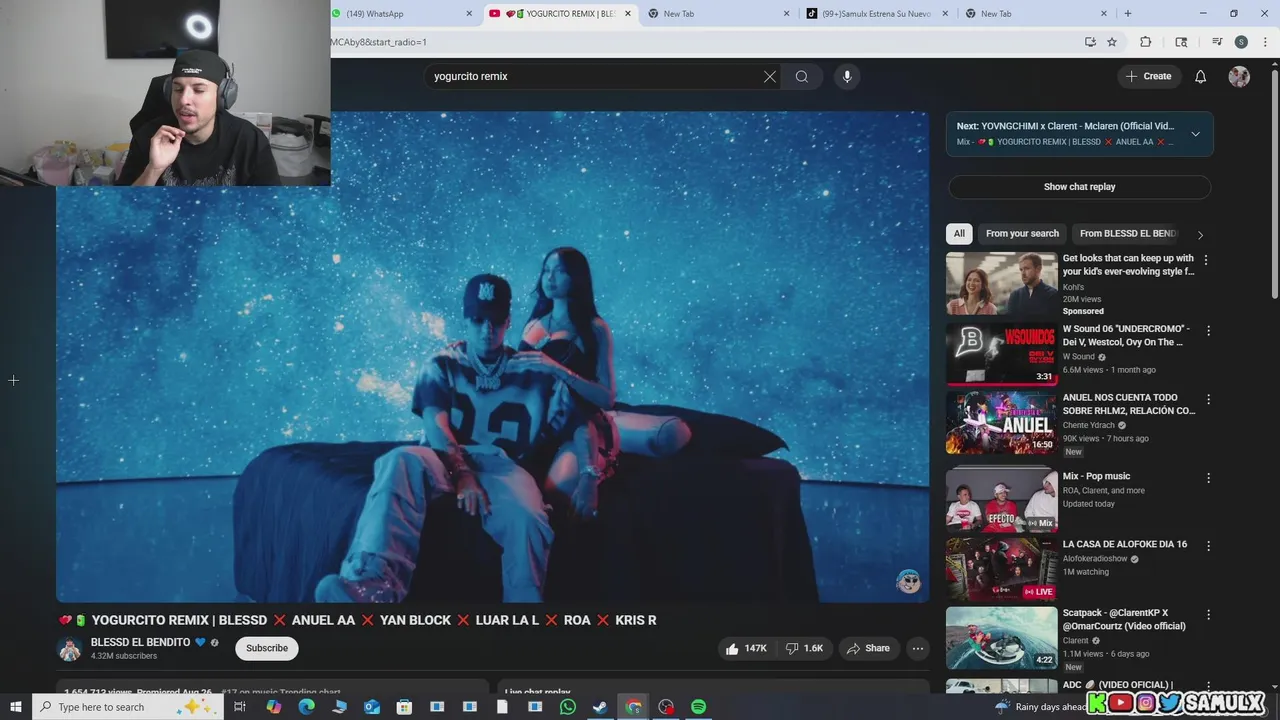Open Spotify from the taskbar
1280x720 pixels.
[699, 707]
